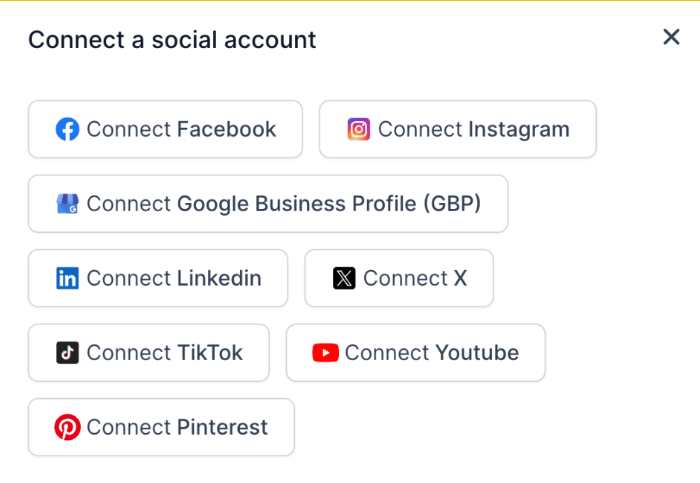Viewport: 700px width, 483px height.
Task: Tap the Connect X button
Action: (x=399, y=278)
